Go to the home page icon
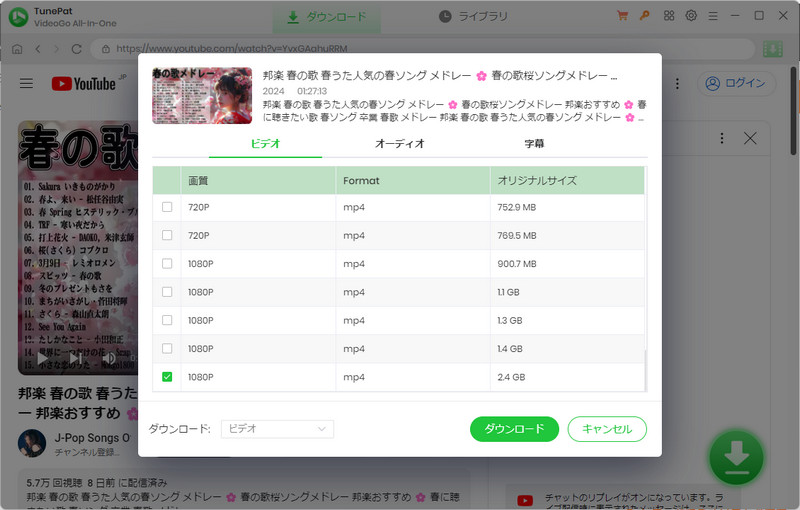Viewport: 800px width, 510px height. [x=17, y=49]
